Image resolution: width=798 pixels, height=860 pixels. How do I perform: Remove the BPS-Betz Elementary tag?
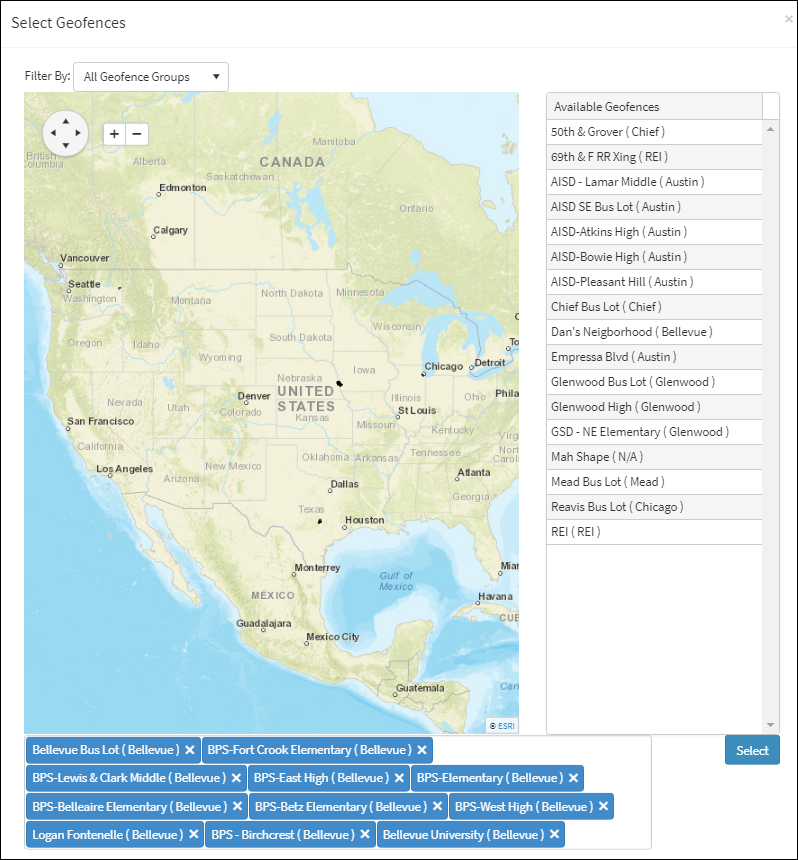[437, 806]
